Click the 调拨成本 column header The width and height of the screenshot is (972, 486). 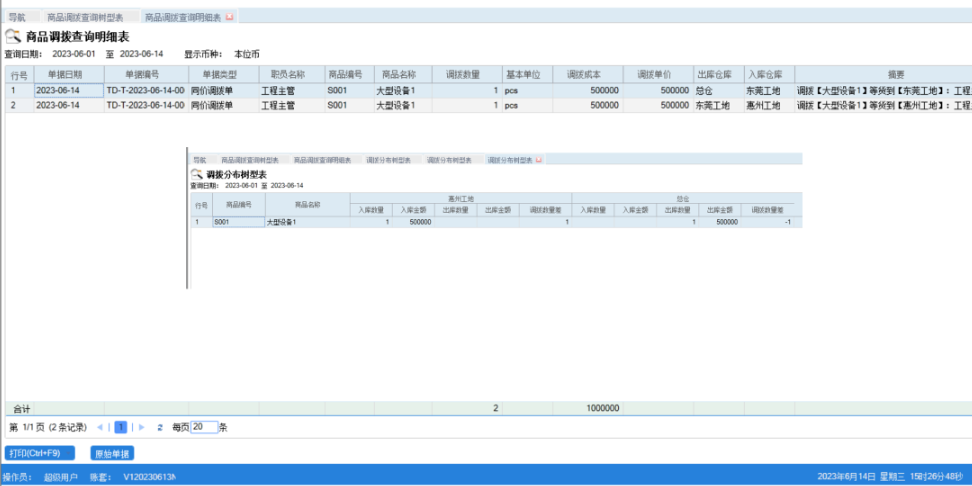tap(584, 75)
